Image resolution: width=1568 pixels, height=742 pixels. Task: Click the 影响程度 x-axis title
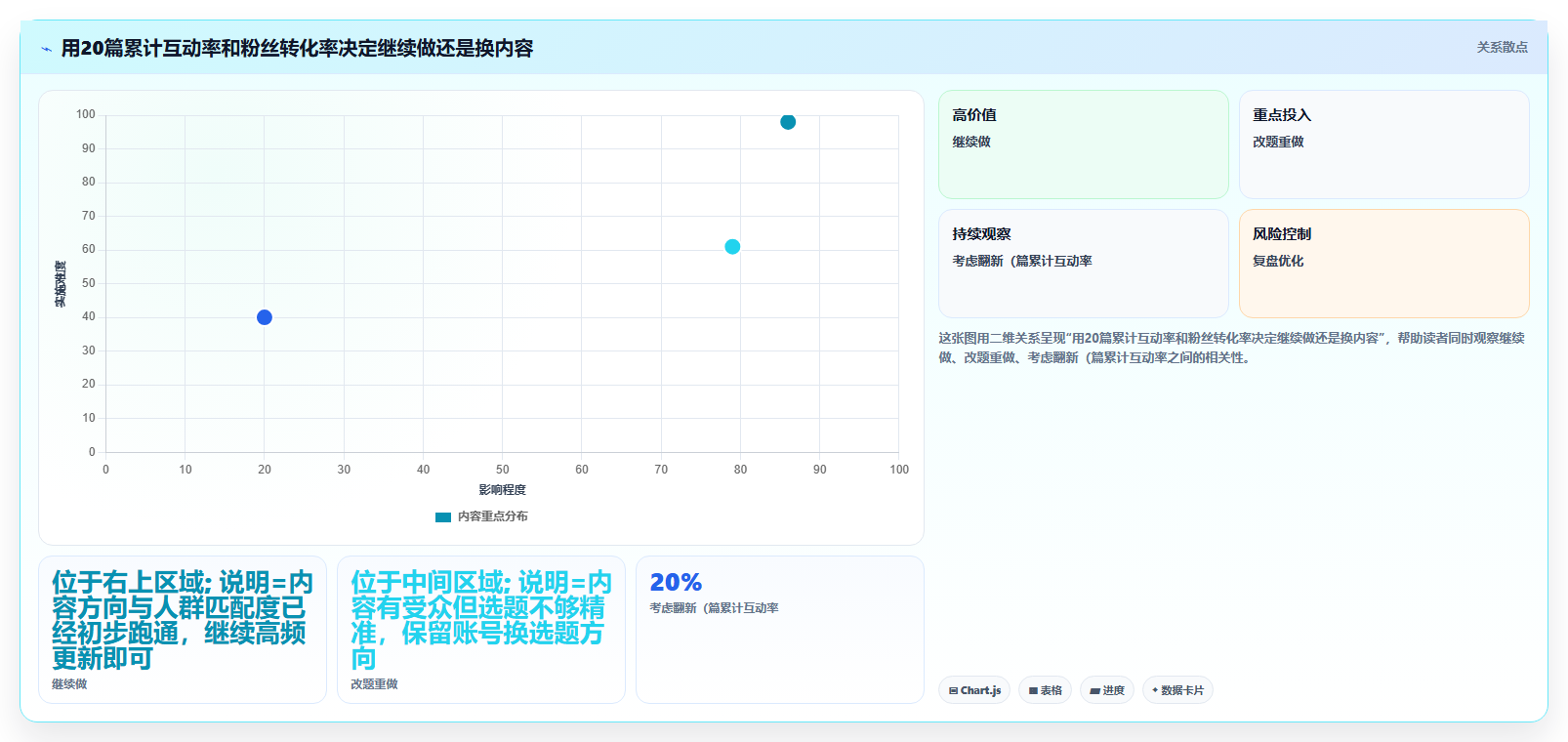[502, 490]
